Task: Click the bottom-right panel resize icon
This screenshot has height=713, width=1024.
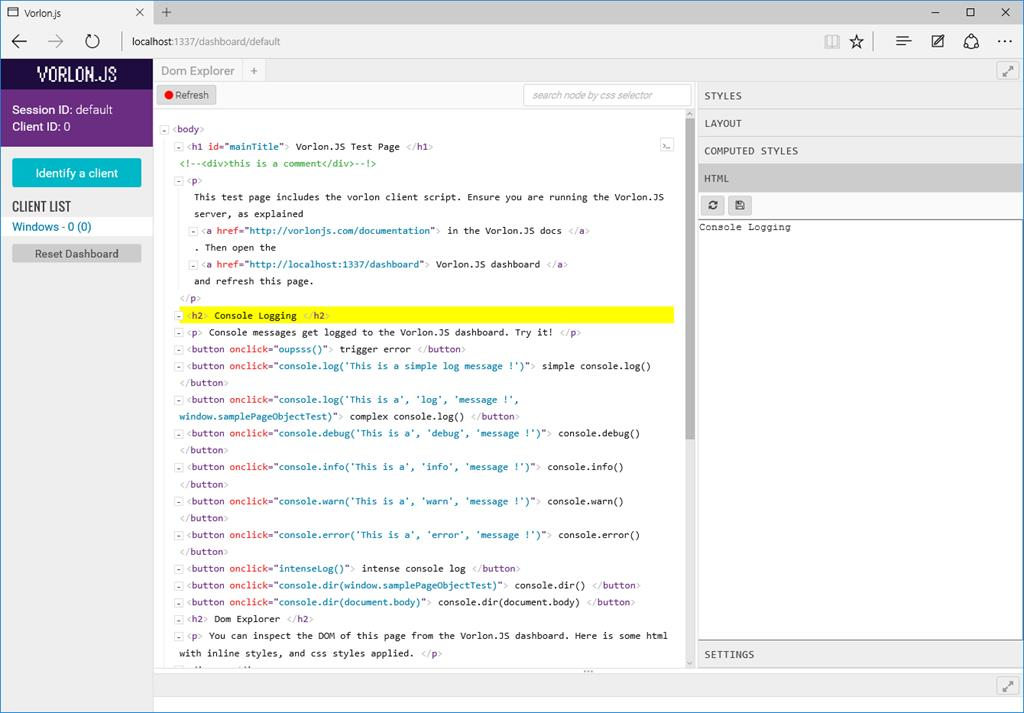Action: coord(1007,686)
